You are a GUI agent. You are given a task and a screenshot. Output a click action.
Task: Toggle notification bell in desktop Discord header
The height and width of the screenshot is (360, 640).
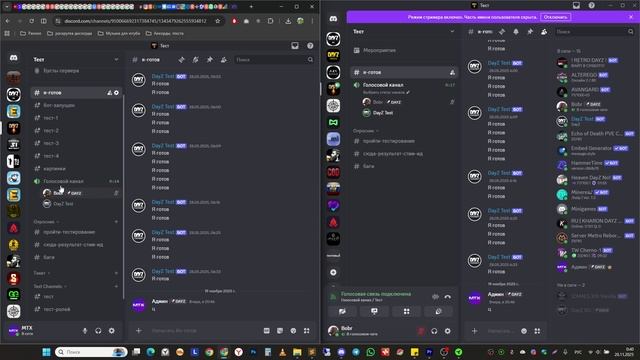(516, 31)
